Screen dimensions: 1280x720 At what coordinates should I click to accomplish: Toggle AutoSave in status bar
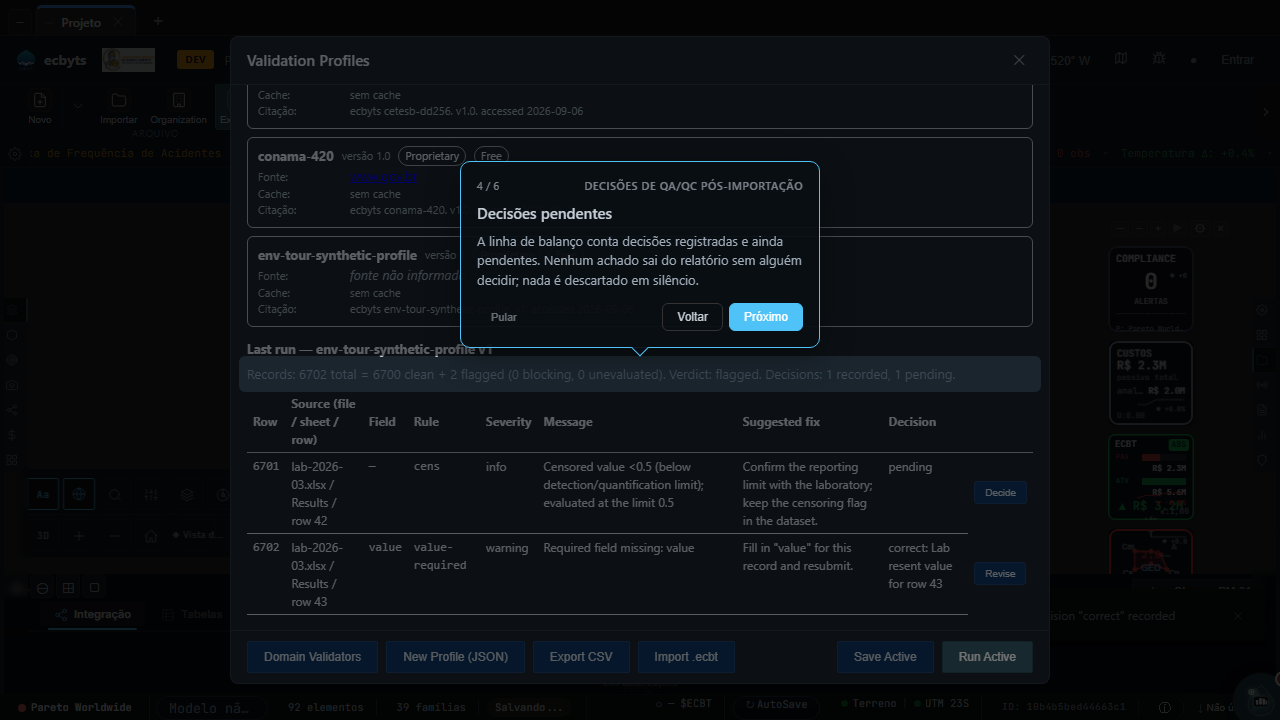774,704
